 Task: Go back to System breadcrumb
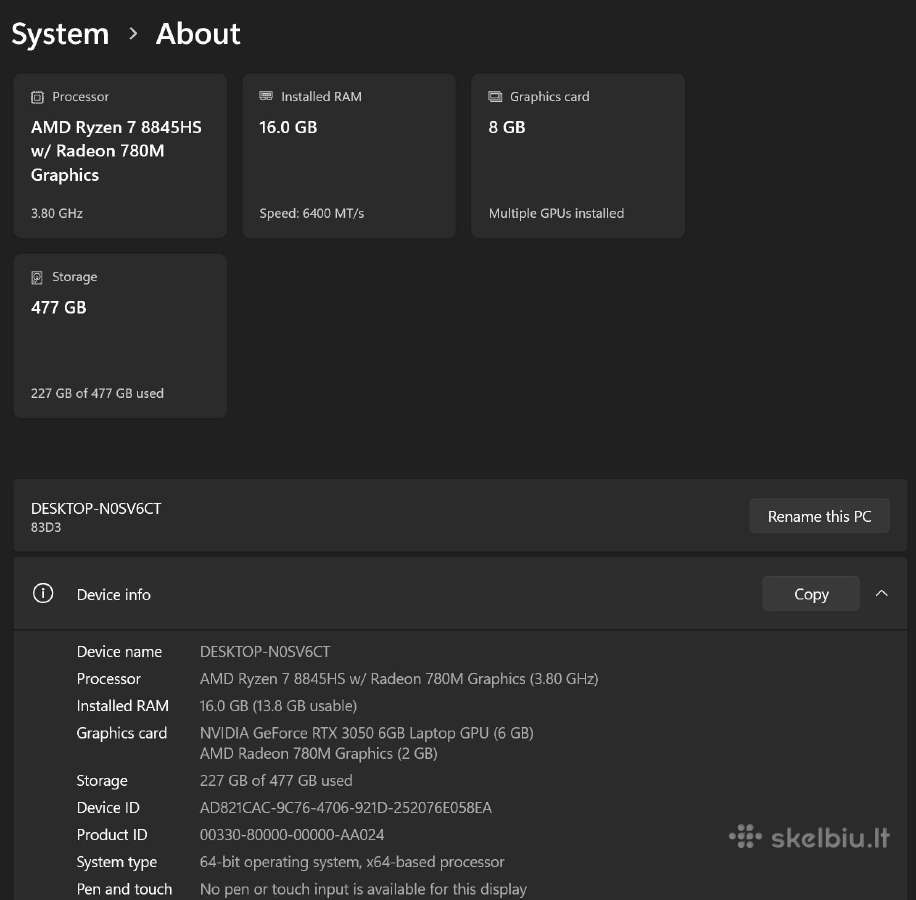(60, 34)
